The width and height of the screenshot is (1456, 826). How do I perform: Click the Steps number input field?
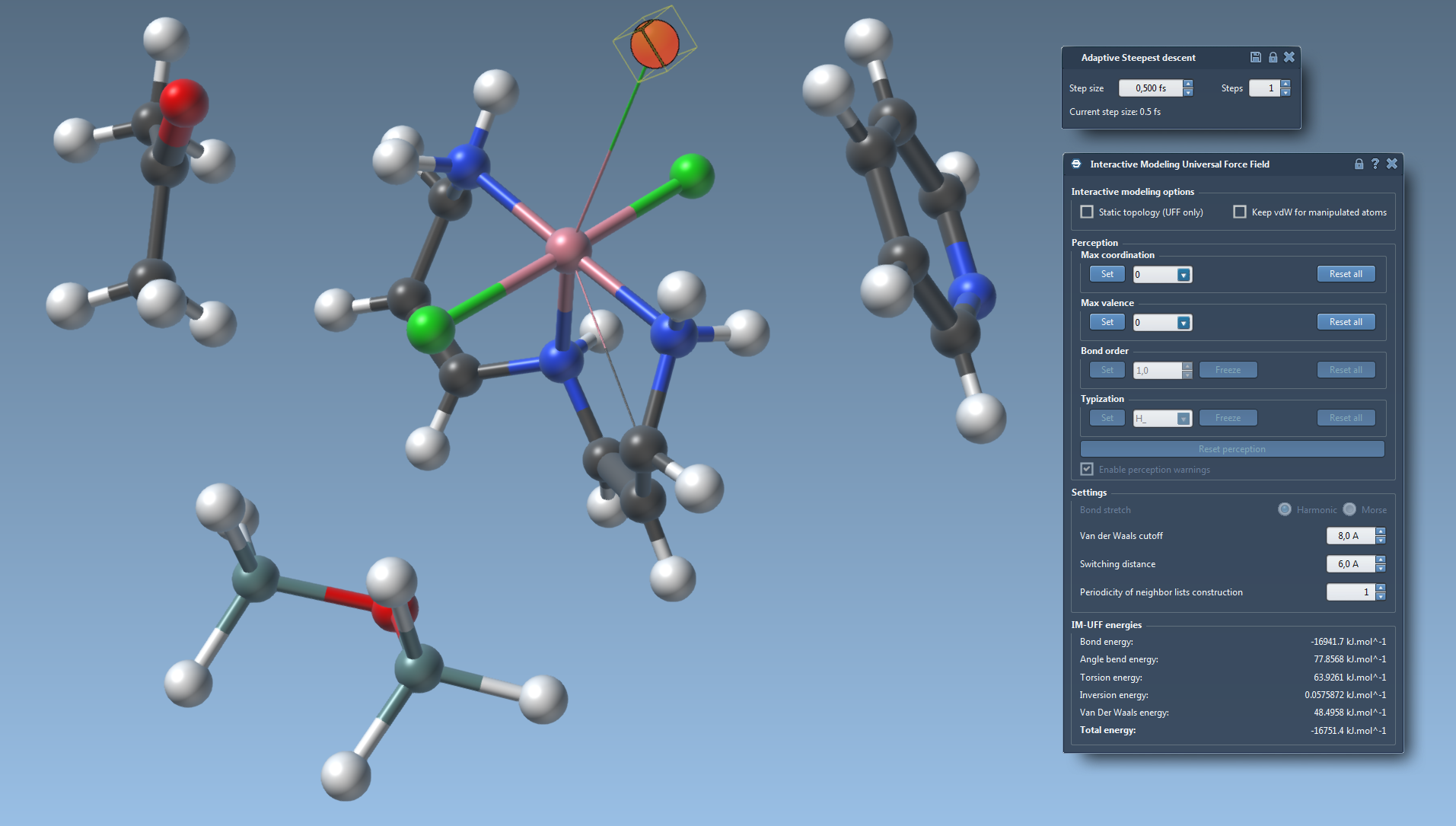(x=1264, y=88)
